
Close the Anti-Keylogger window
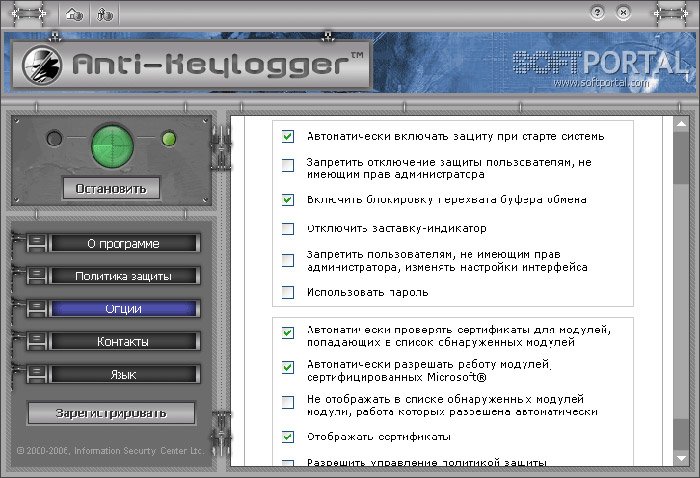[x=623, y=12]
